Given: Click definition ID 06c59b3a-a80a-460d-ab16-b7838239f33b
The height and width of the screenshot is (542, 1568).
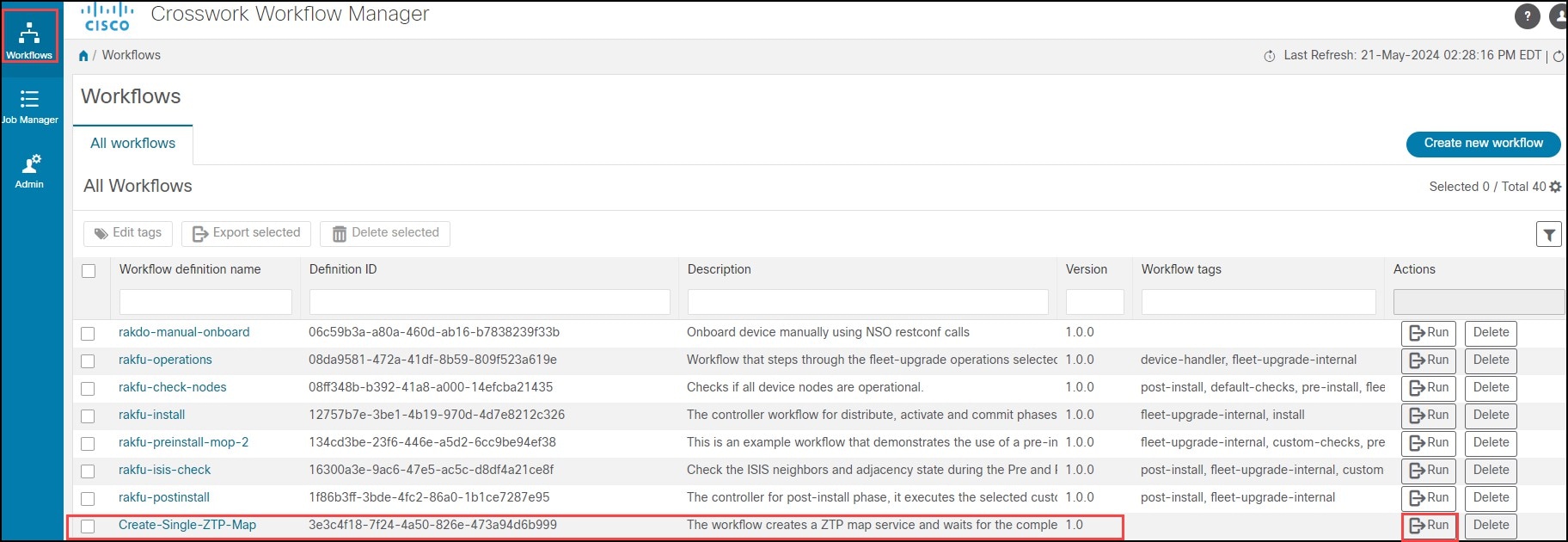Looking at the screenshot, I should pyautogui.click(x=434, y=332).
